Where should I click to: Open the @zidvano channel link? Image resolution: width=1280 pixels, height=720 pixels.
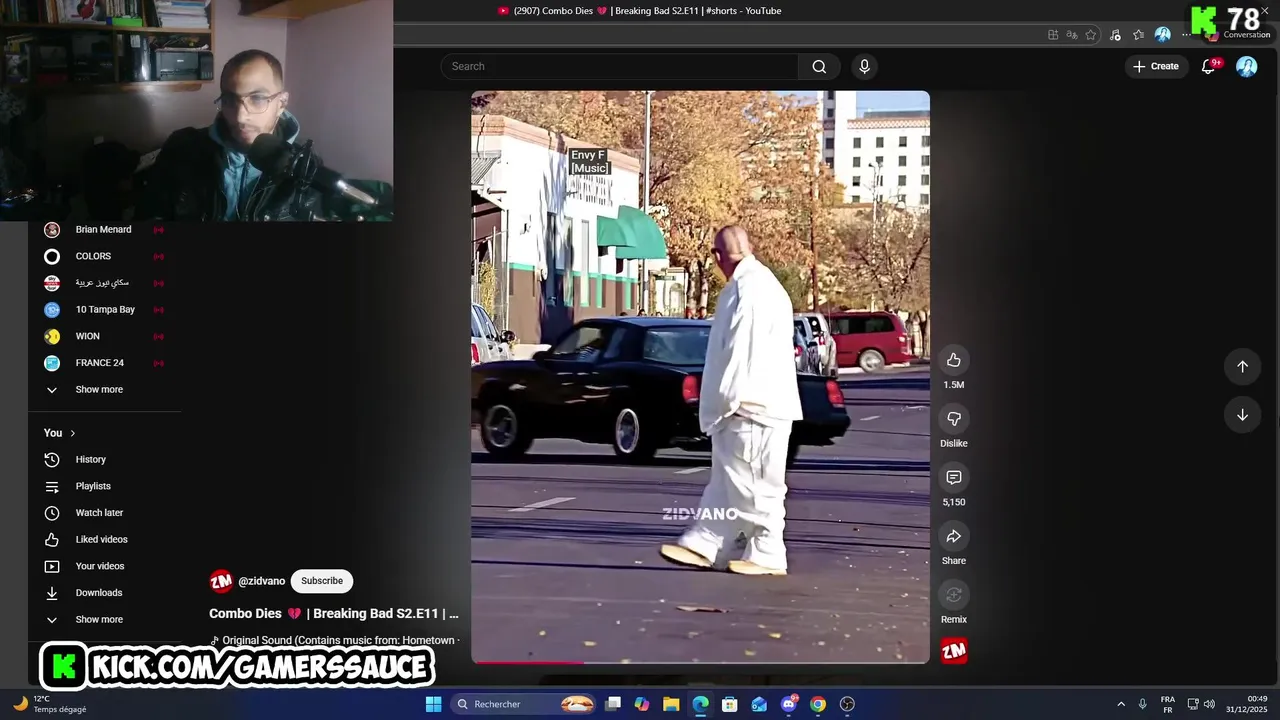[262, 581]
